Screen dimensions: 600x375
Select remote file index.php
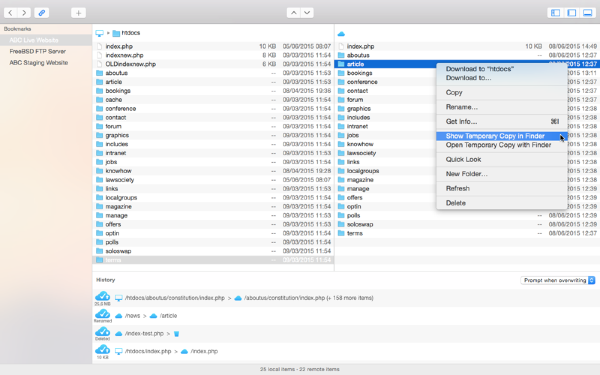pos(467,46)
